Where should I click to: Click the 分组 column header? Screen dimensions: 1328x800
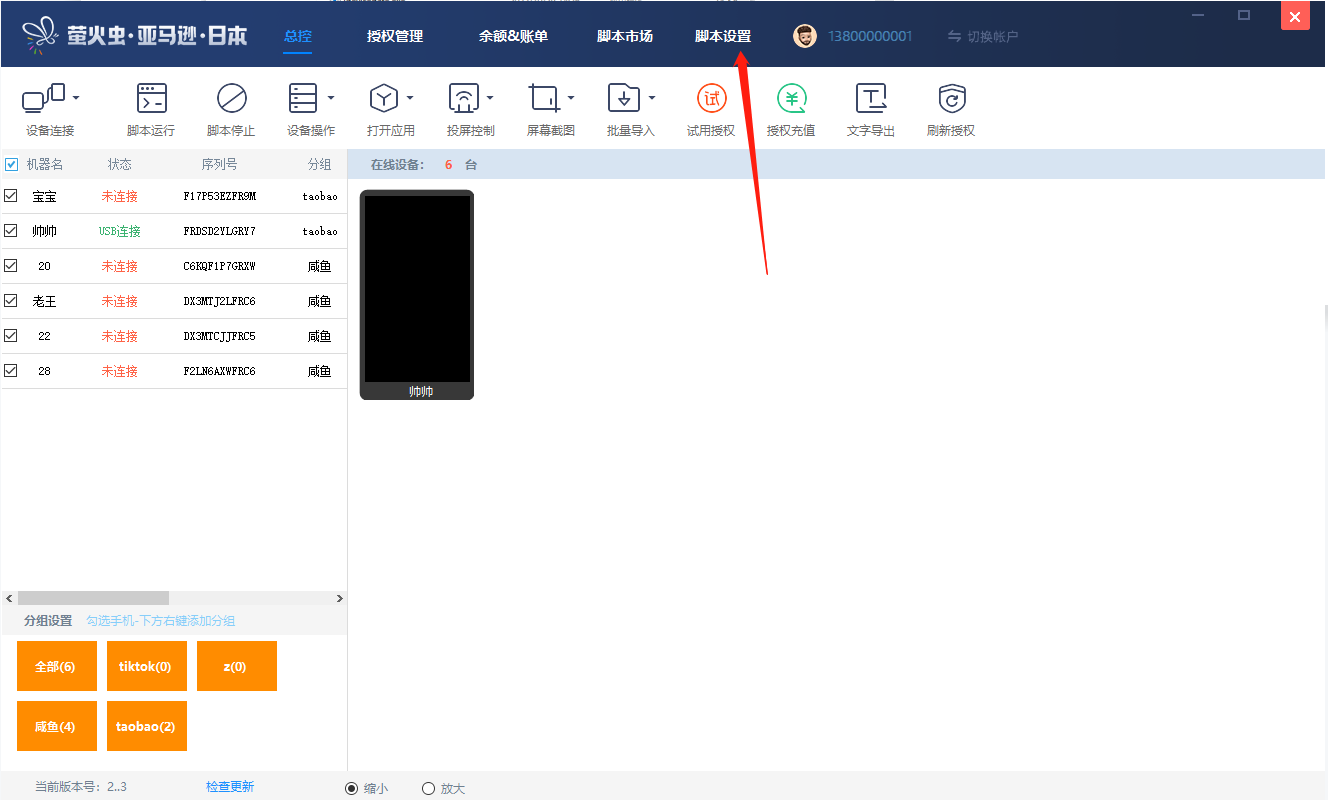coord(319,164)
